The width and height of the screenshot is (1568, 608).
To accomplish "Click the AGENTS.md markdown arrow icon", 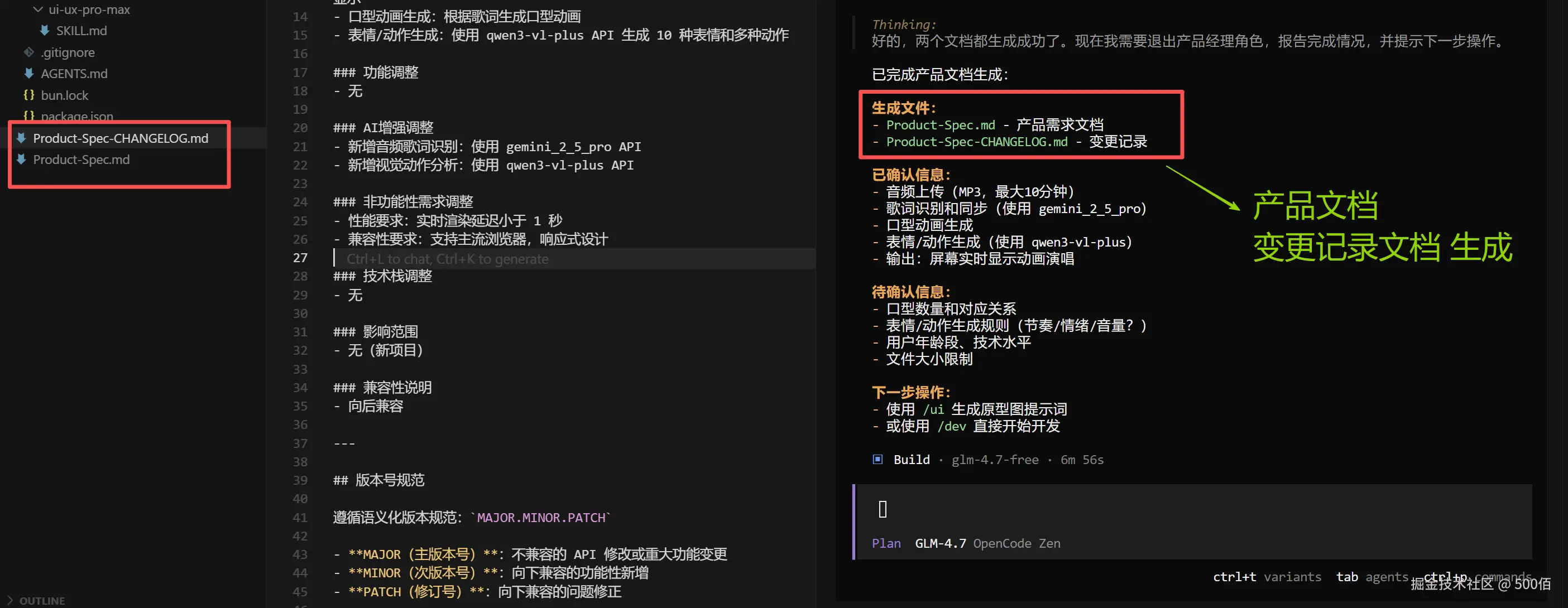I will pyautogui.click(x=28, y=74).
